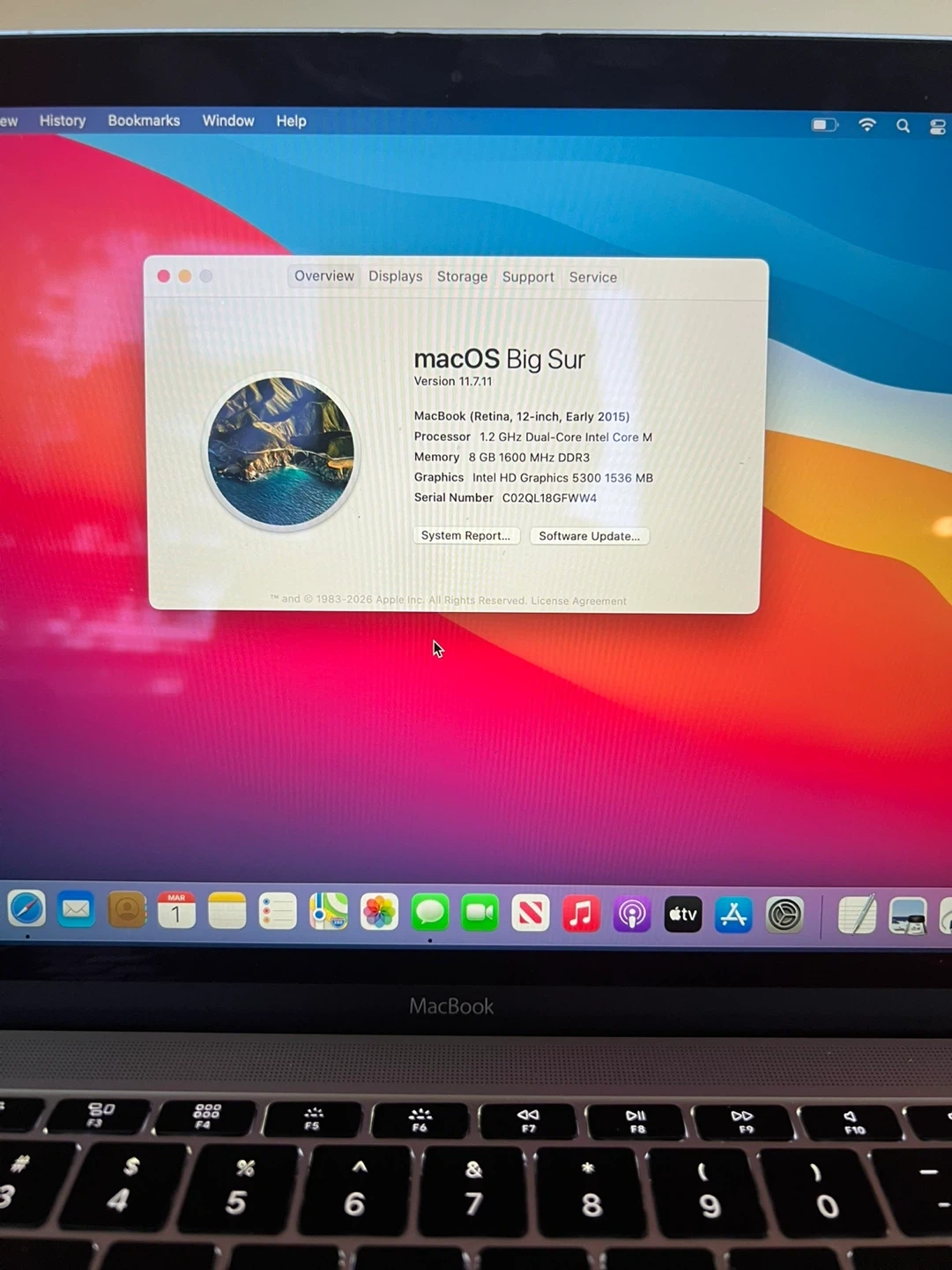Viewport: 952px width, 1270px height.
Task: Open the Maps app icon
Action: click(328, 912)
